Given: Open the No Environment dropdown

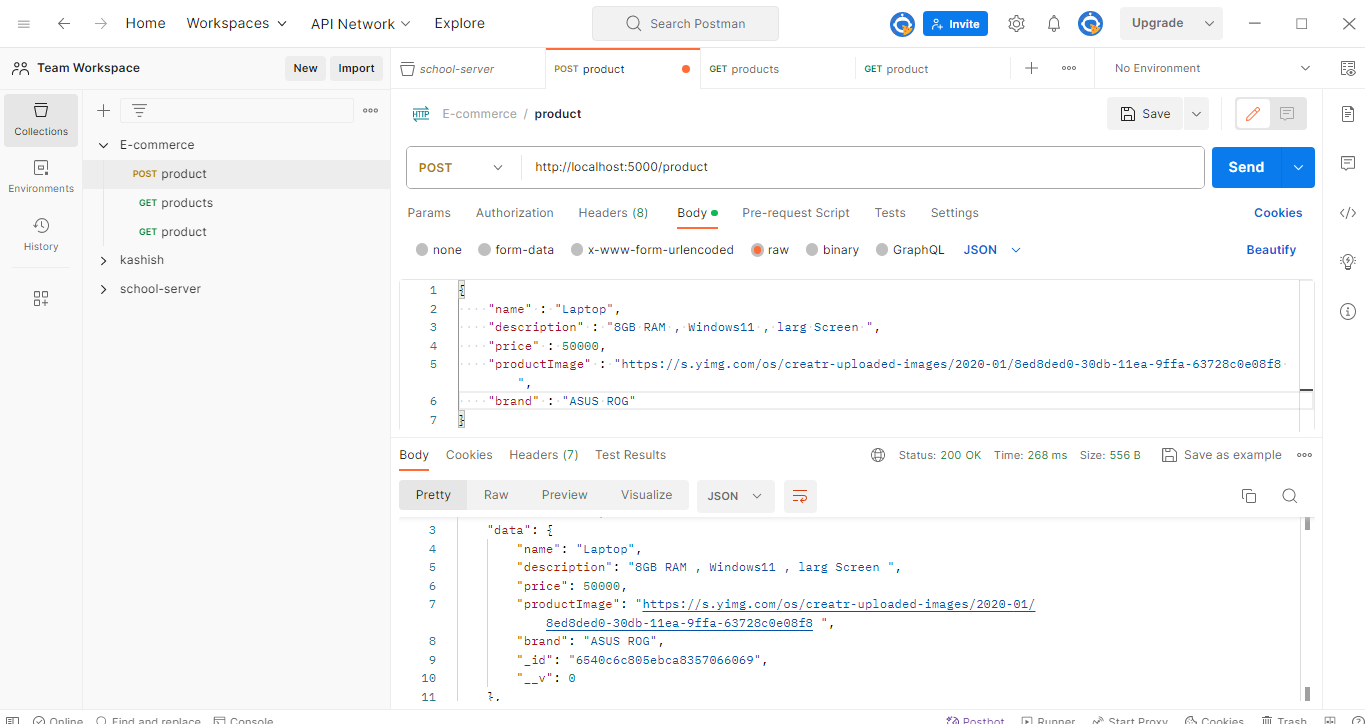Looking at the screenshot, I should pos(1207,68).
